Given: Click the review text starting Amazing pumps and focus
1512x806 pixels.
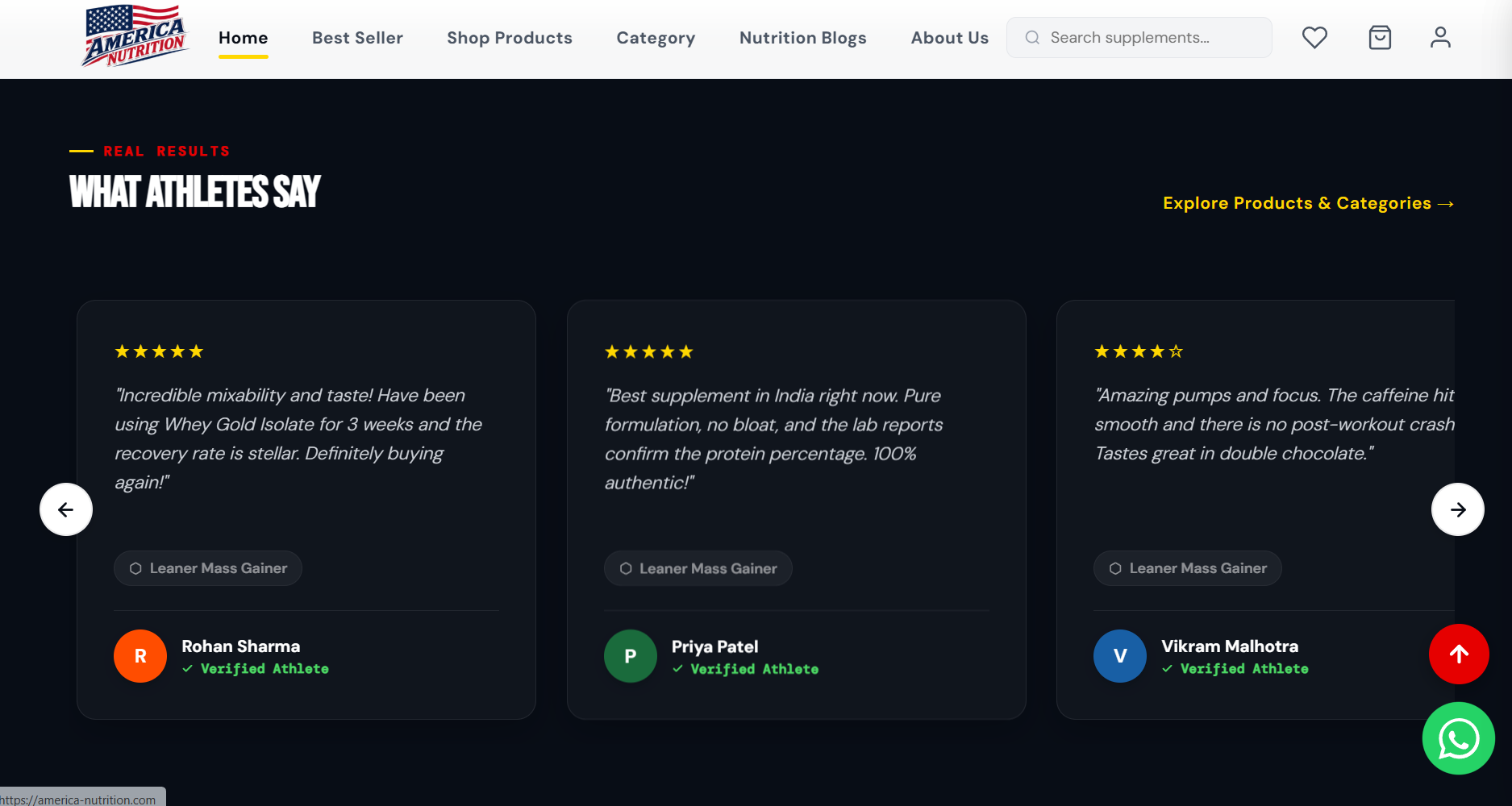Looking at the screenshot, I should tap(1275, 424).
